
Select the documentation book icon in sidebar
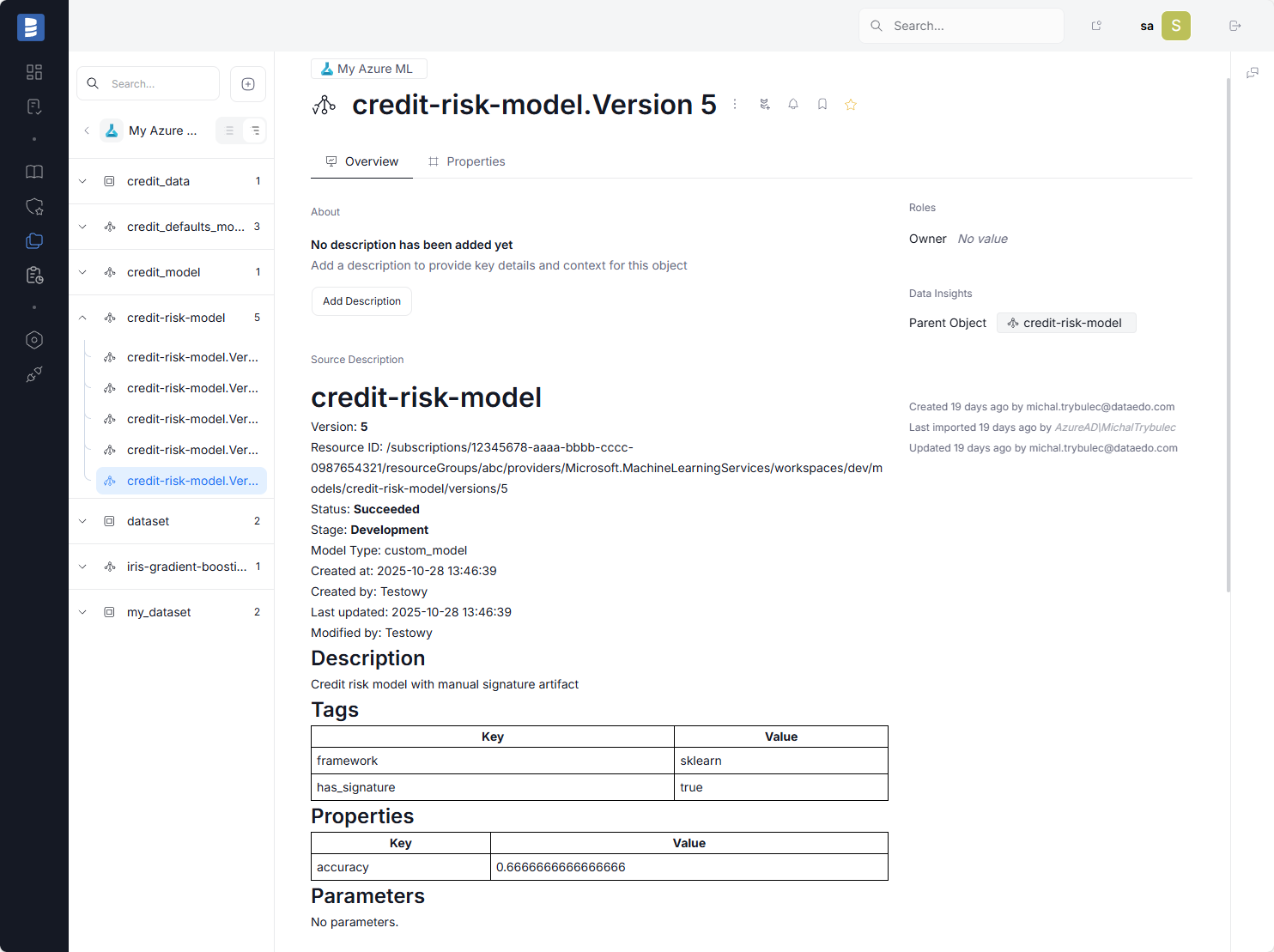click(x=34, y=172)
